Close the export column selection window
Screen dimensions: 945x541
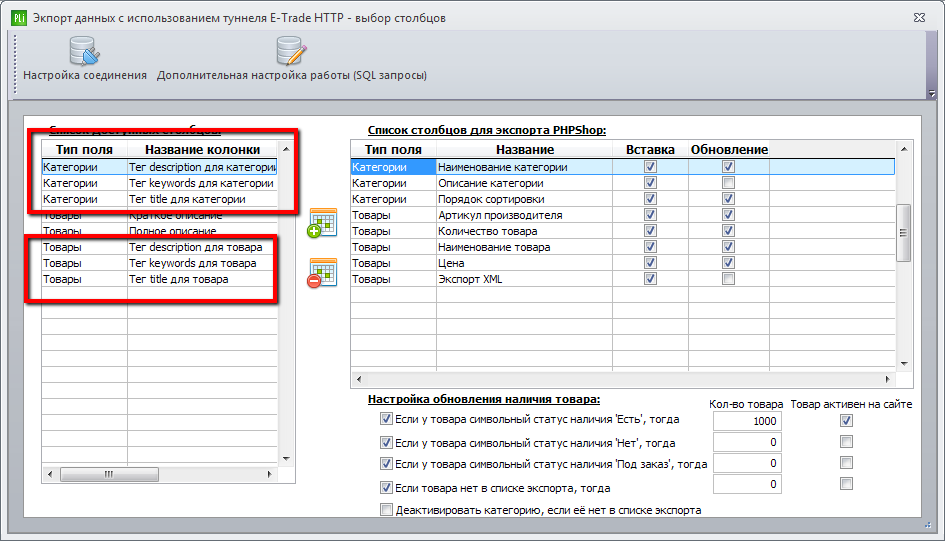[919, 18]
